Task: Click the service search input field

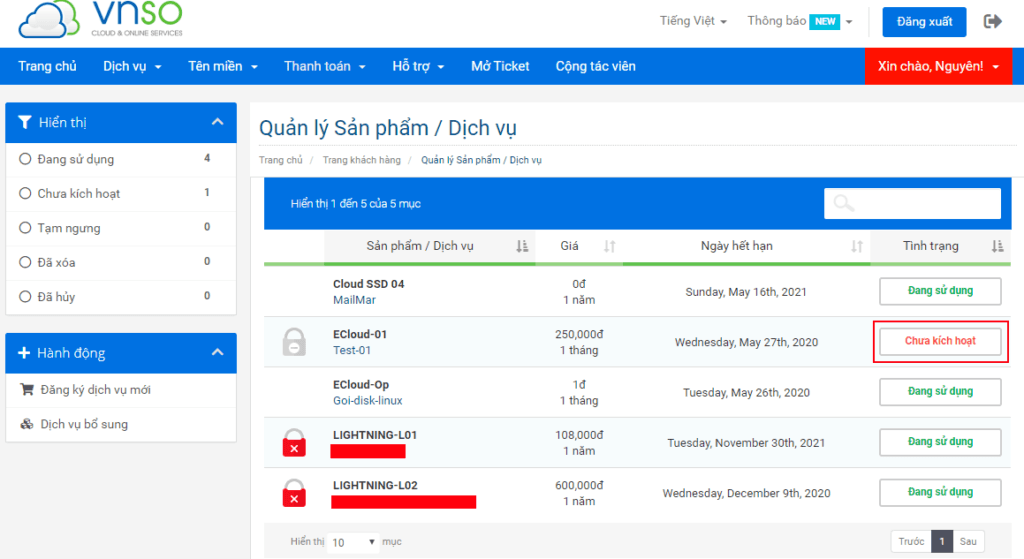Action: pyautogui.click(x=912, y=203)
